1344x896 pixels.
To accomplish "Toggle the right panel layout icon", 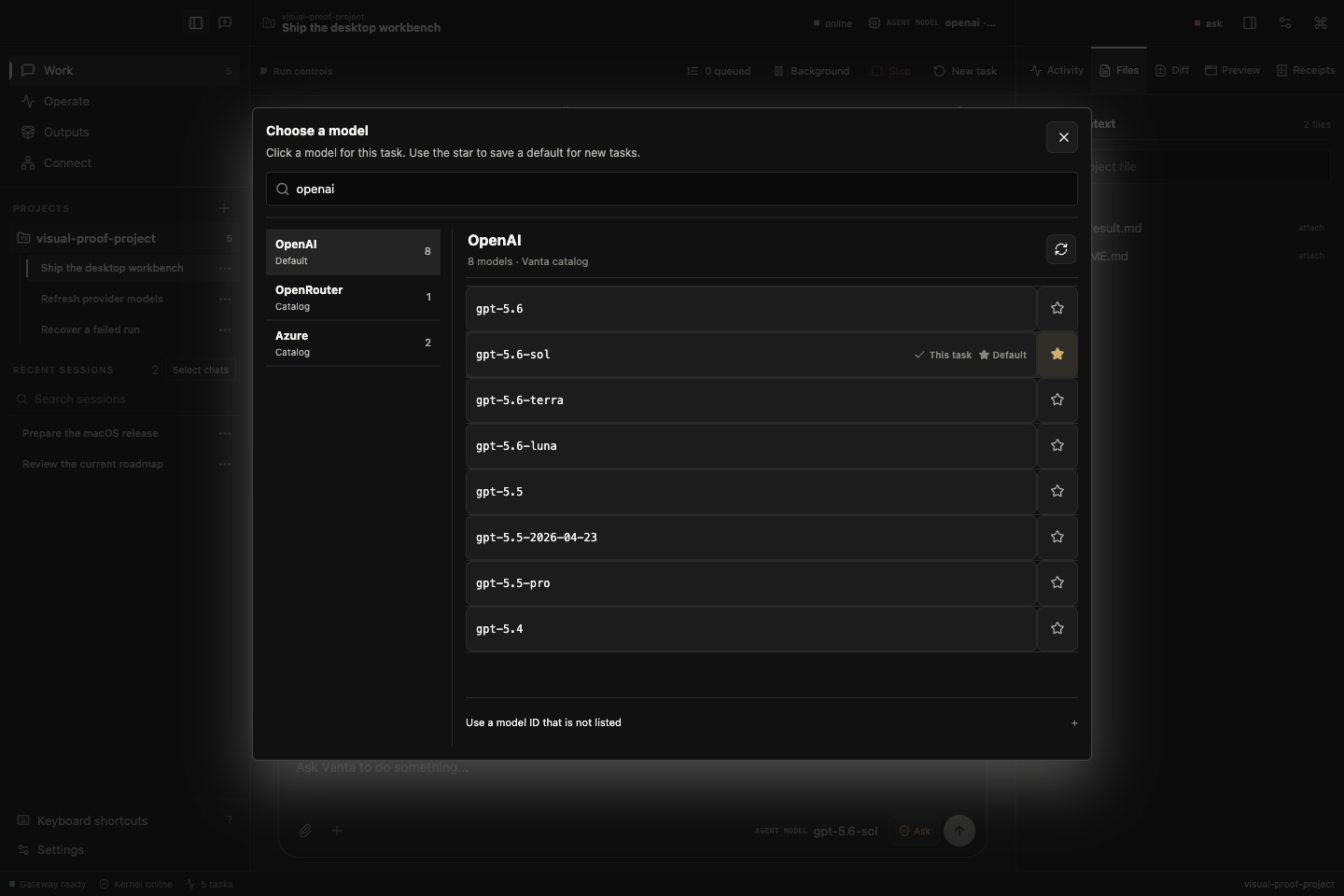I will click(1250, 22).
